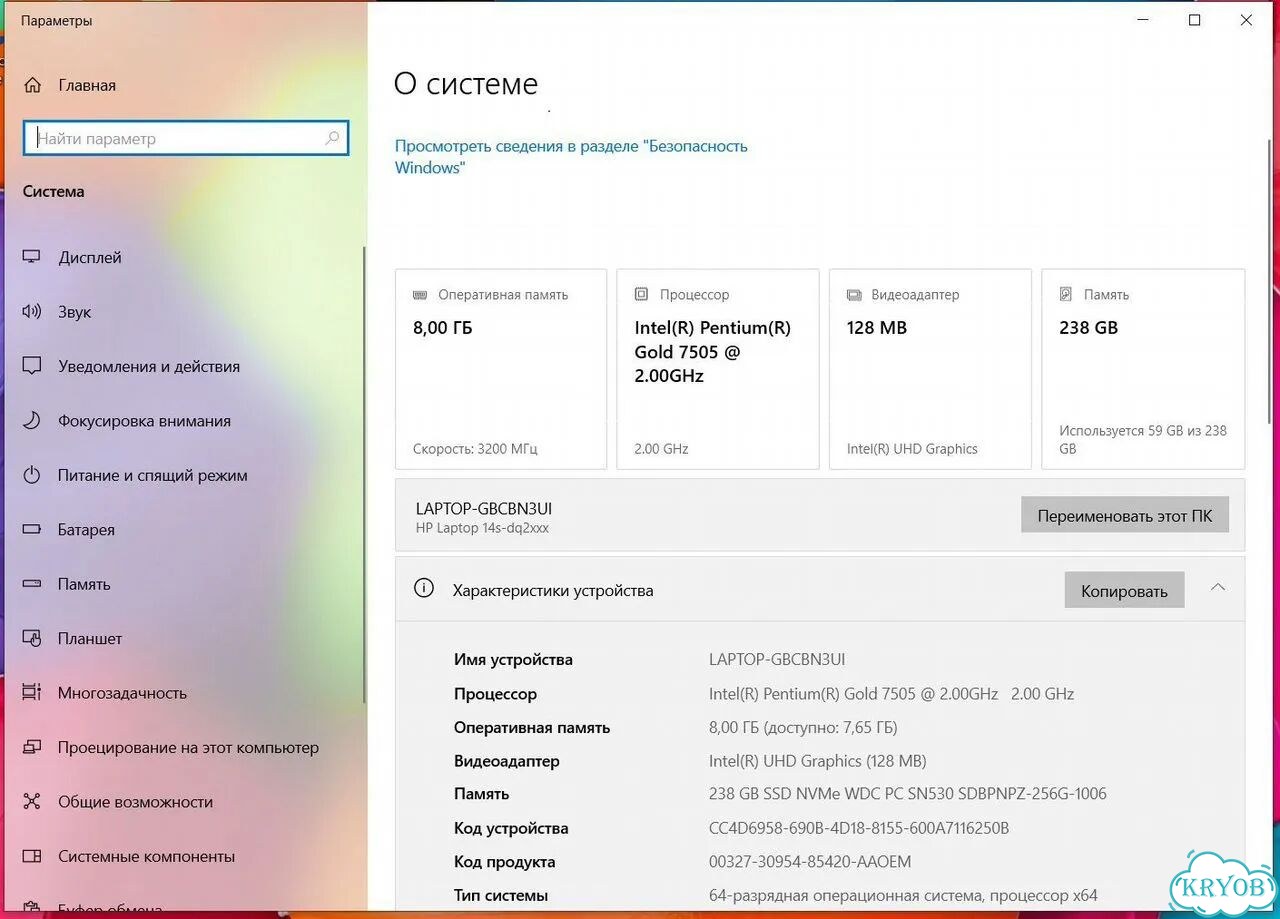Viewport: 1280px width, 919px height.
Task: Select the Видеоадаптер 128 MB card
Action: [930, 369]
